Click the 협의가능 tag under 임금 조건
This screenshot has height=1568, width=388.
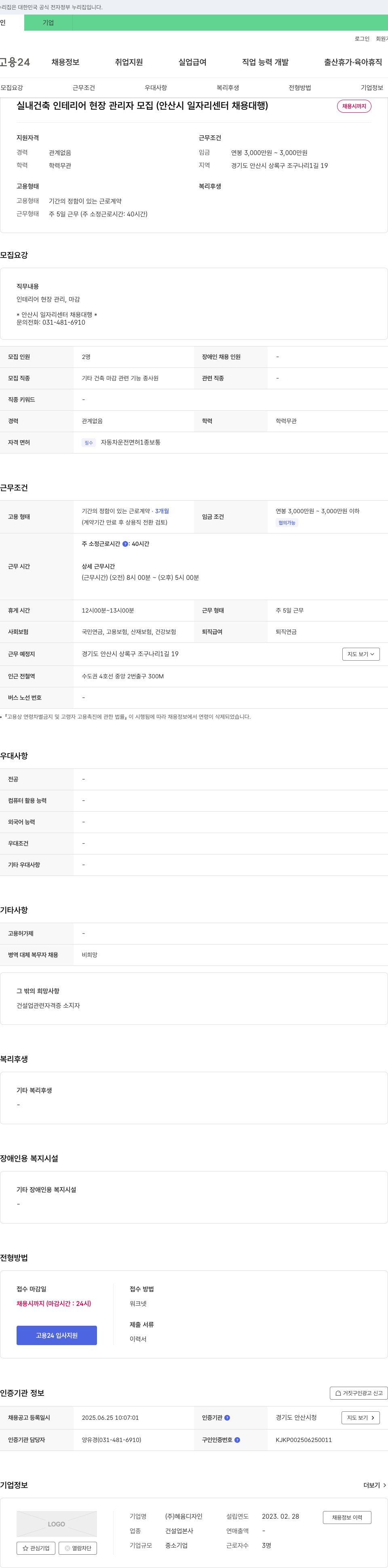click(287, 523)
